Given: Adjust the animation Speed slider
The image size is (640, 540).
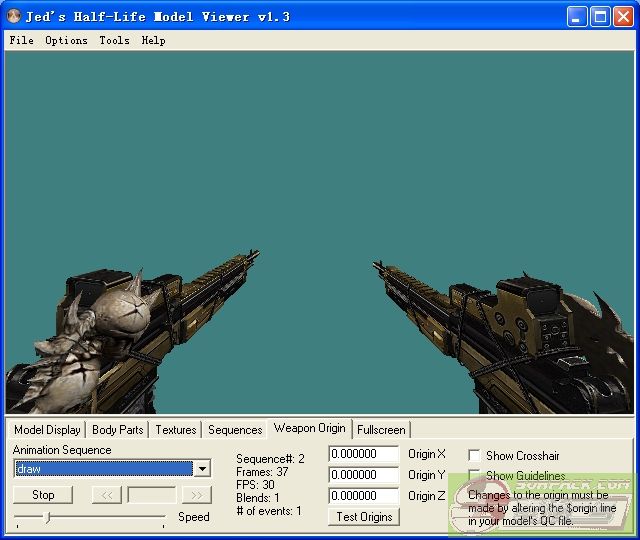Looking at the screenshot, I should pyautogui.click(x=48, y=517).
